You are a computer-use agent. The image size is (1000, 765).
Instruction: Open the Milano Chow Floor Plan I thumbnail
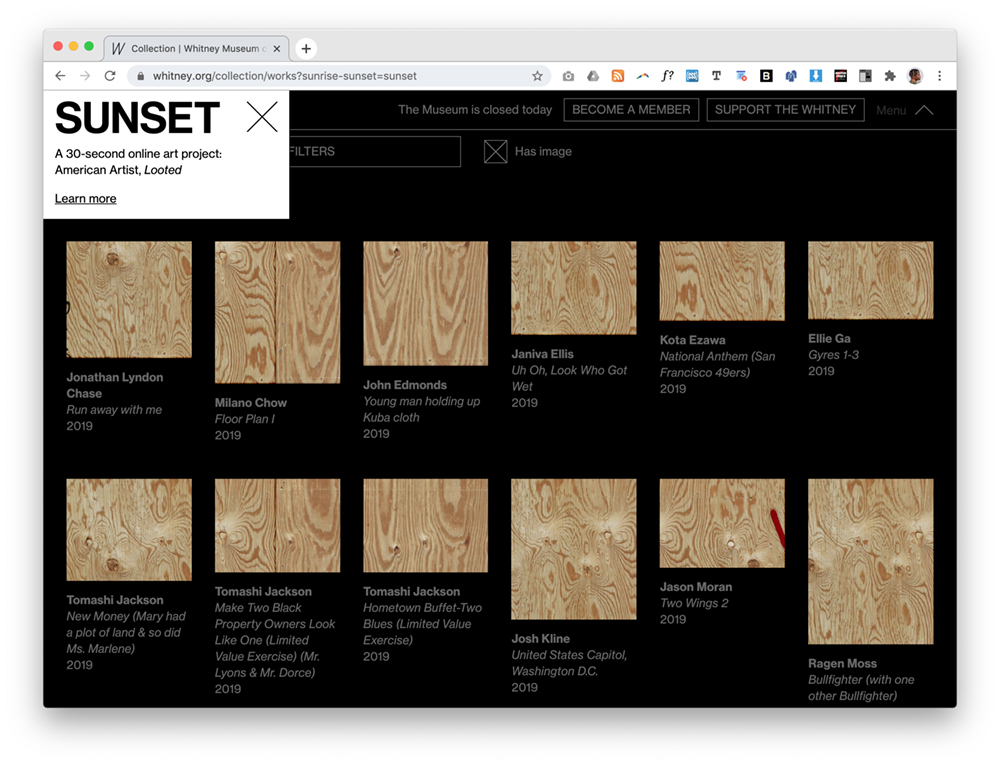(277, 312)
